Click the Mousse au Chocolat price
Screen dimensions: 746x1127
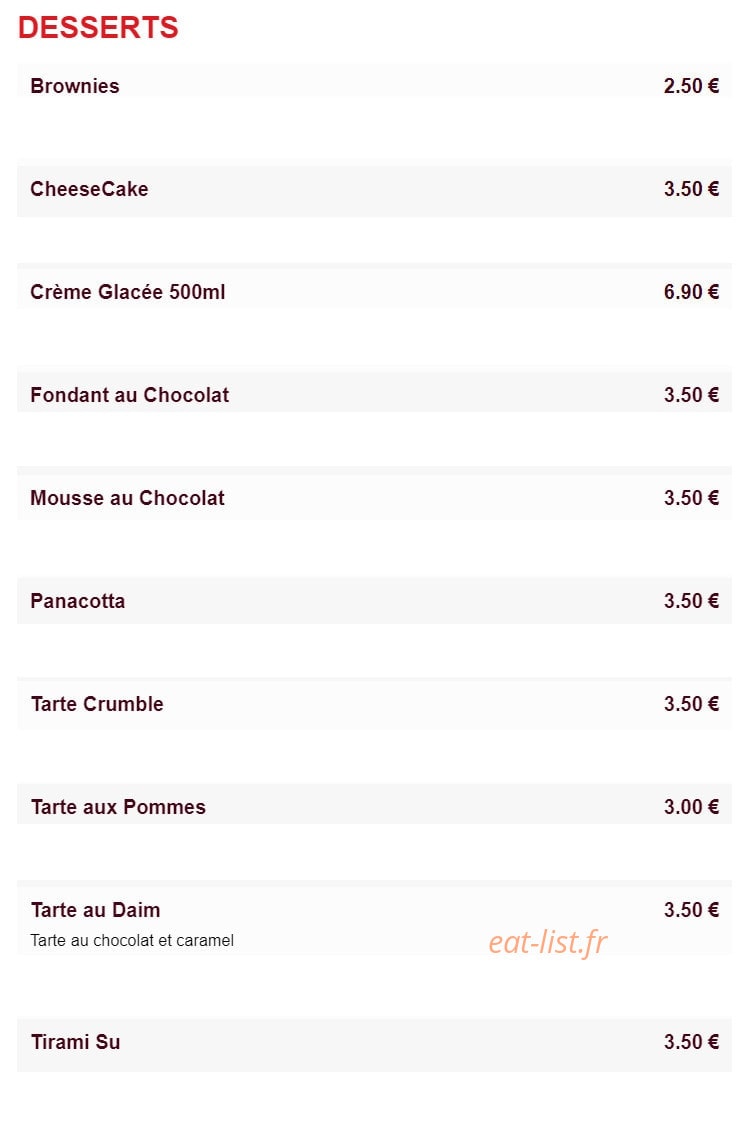691,497
